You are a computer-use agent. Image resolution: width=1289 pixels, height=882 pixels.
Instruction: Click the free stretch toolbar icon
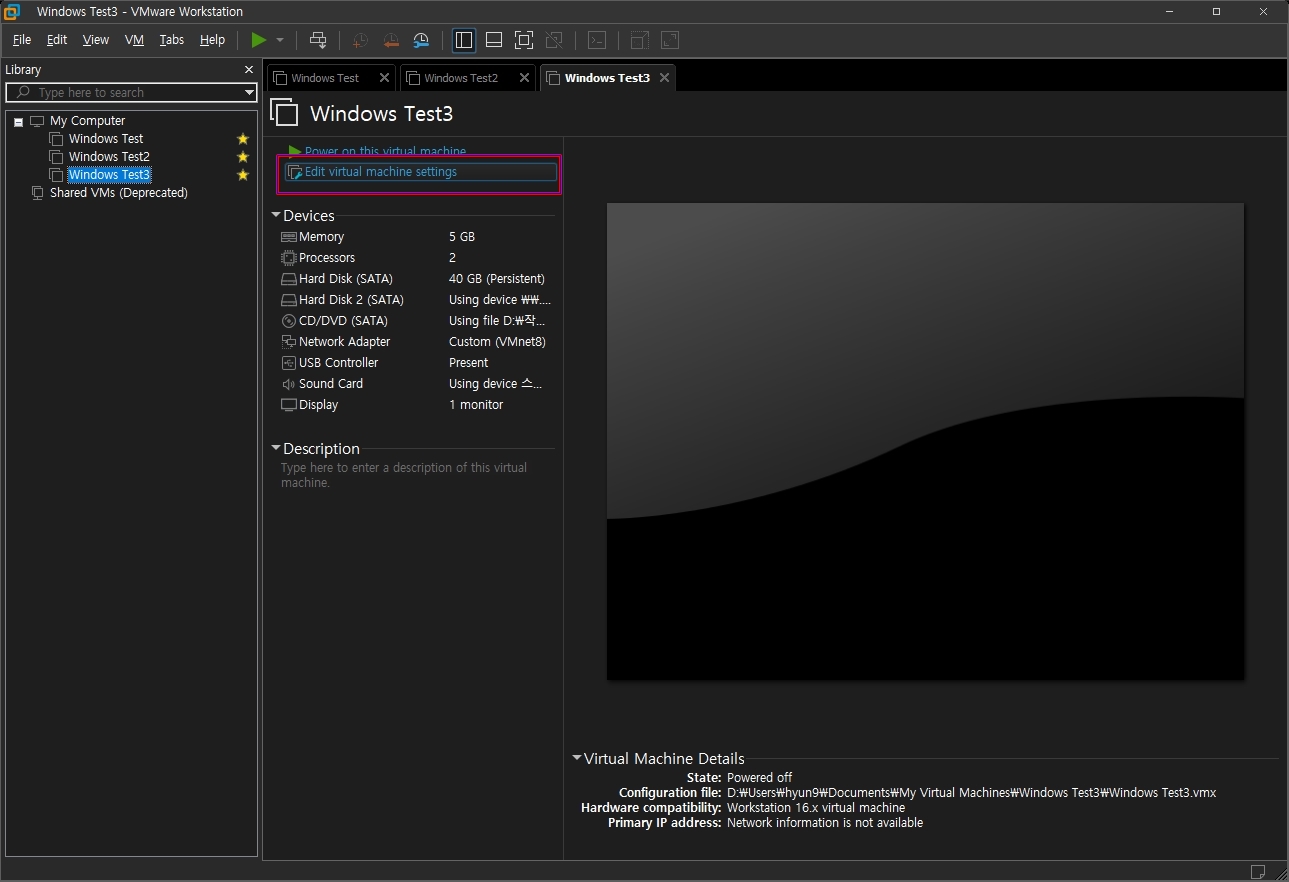click(x=670, y=40)
